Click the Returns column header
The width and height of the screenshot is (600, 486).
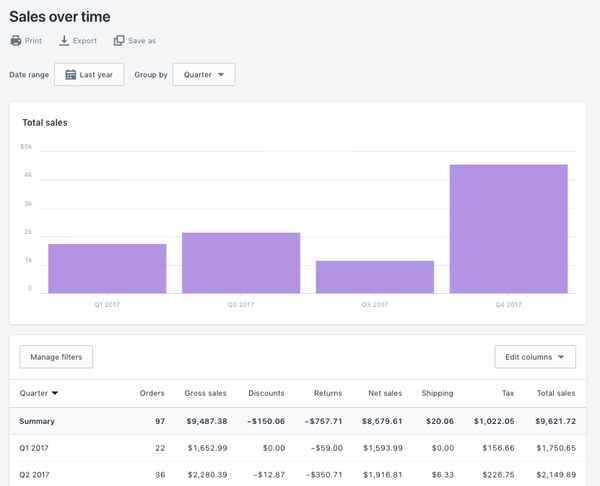click(328, 393)
